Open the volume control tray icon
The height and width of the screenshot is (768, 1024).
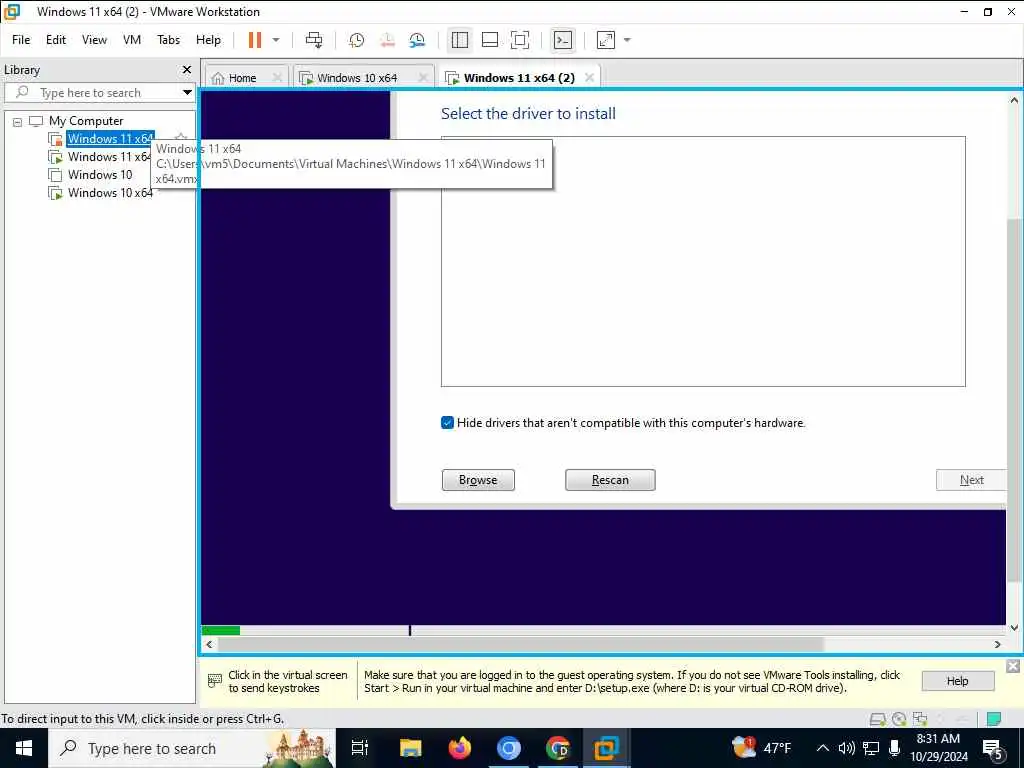click(x=846, y=748)
